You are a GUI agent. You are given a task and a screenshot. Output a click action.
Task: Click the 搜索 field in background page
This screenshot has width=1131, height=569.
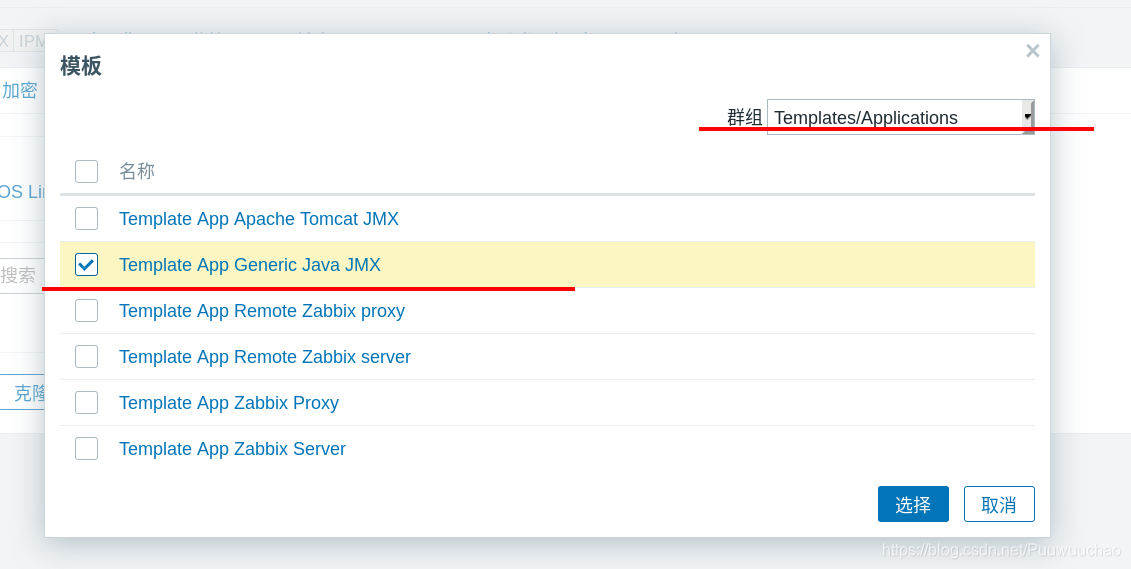tap(22, 275)
